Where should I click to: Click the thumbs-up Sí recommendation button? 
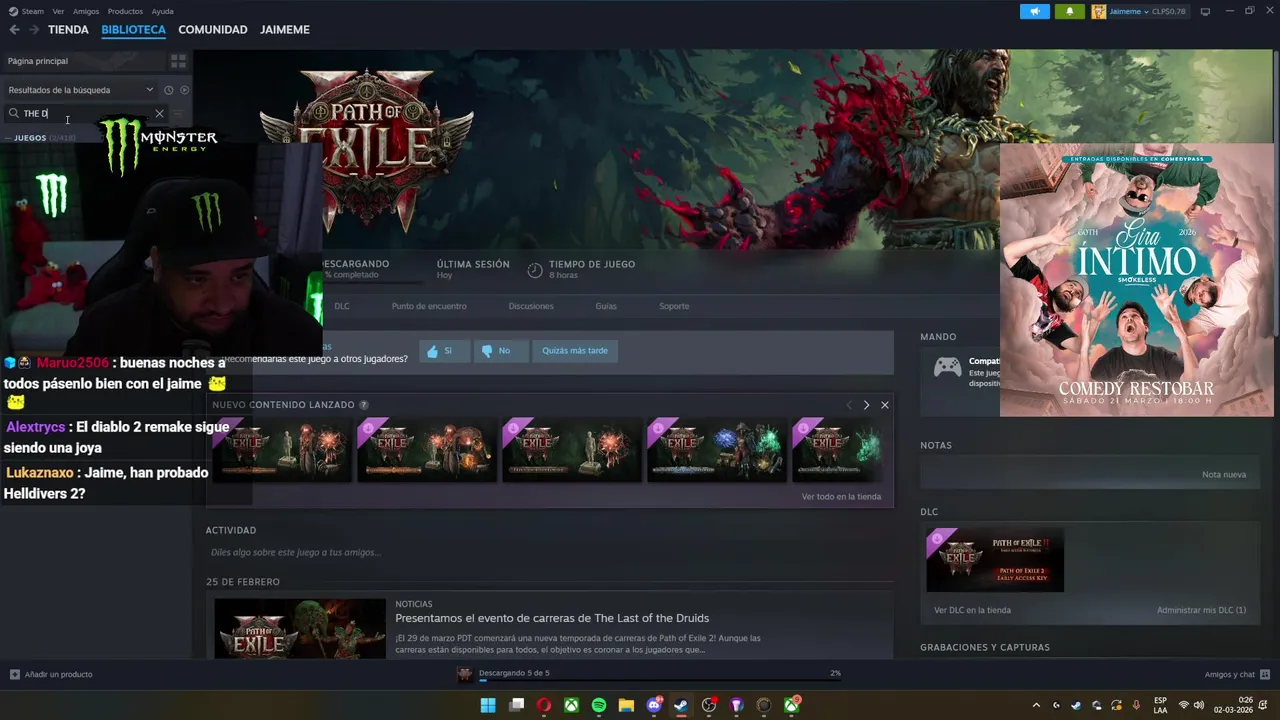pyautogui.click(x=445, y=351)
